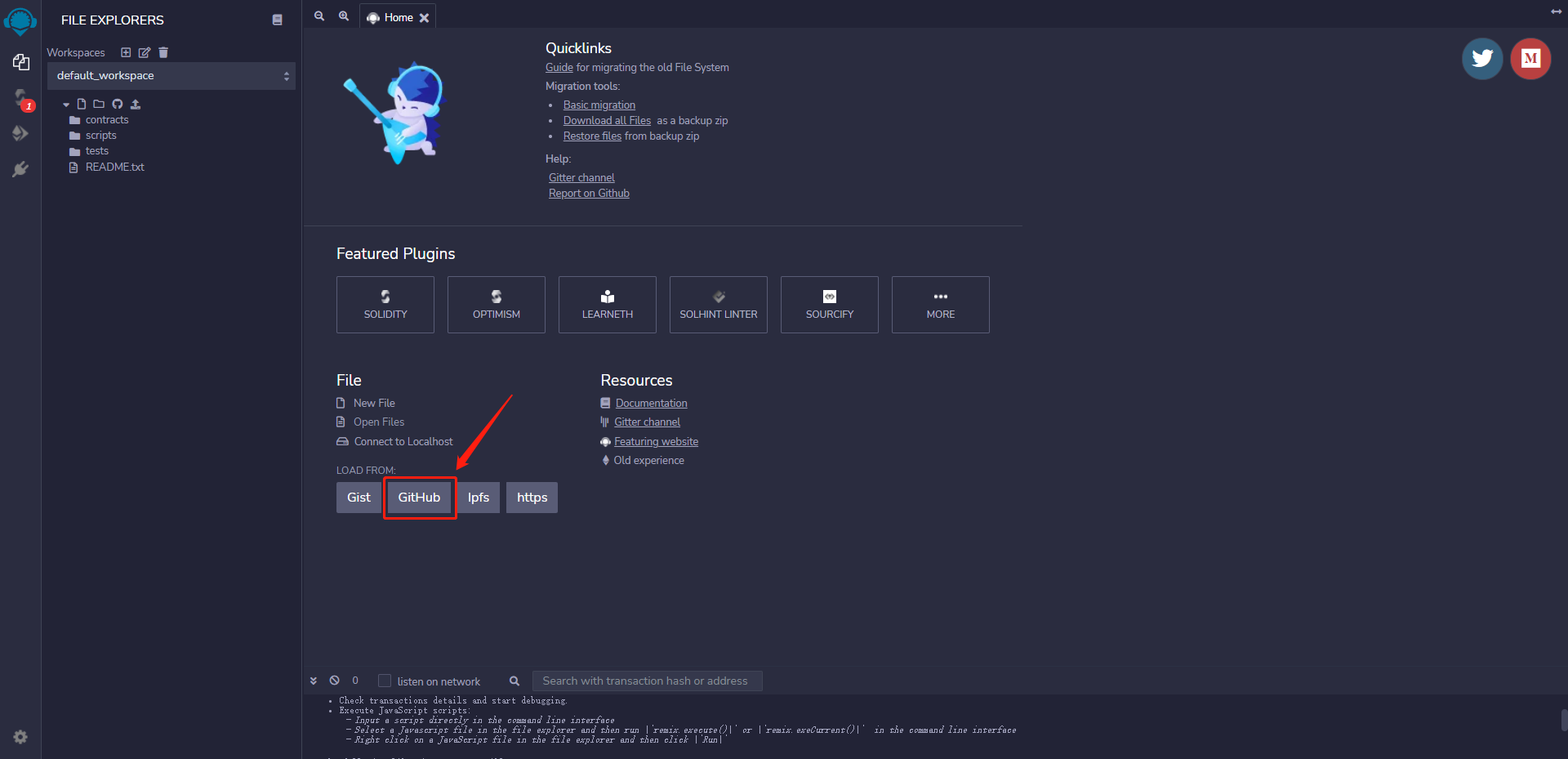Click the terminal vertical scrollbar
The image size is (1568, 759).
[1564, 721]
